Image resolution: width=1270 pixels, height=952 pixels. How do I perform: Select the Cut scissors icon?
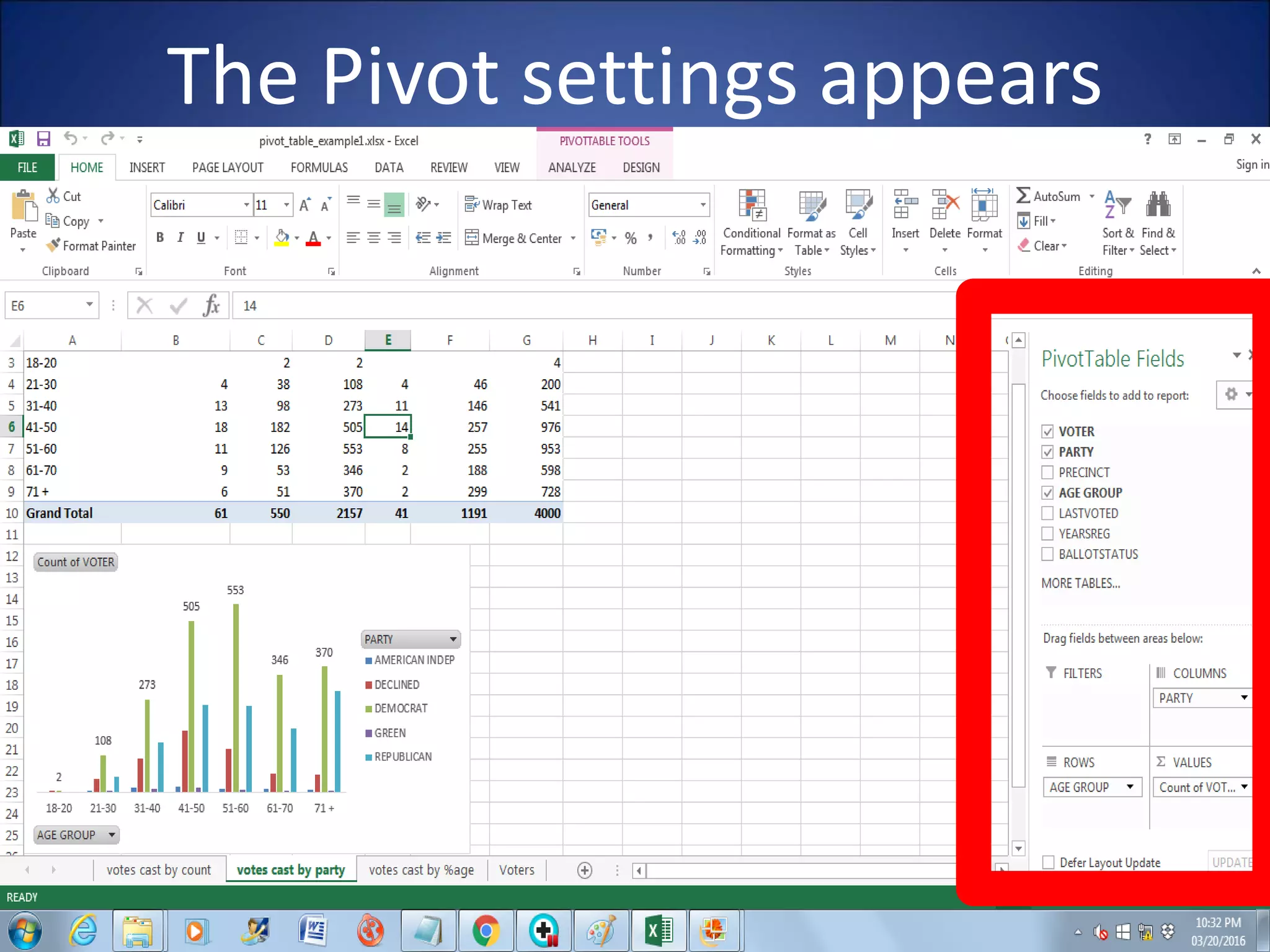53,196
